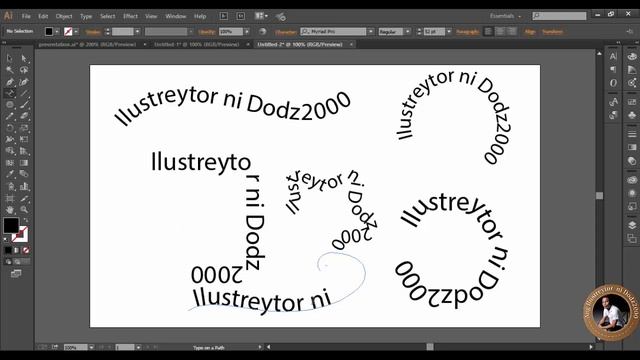Open the Artboards panel icon
The image size is (640, 360).
click(632, 238)
